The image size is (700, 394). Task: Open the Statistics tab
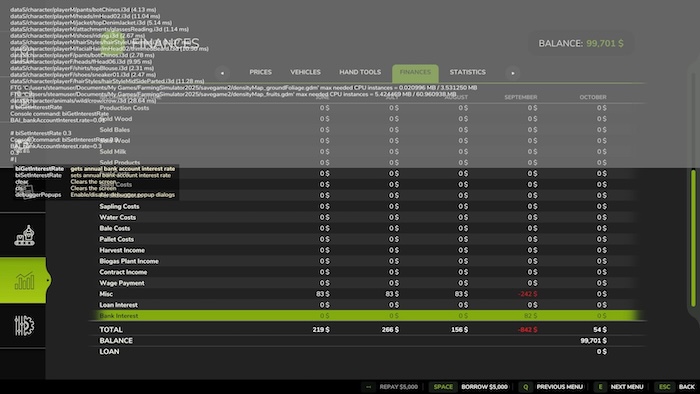click(x=467, y=72)
